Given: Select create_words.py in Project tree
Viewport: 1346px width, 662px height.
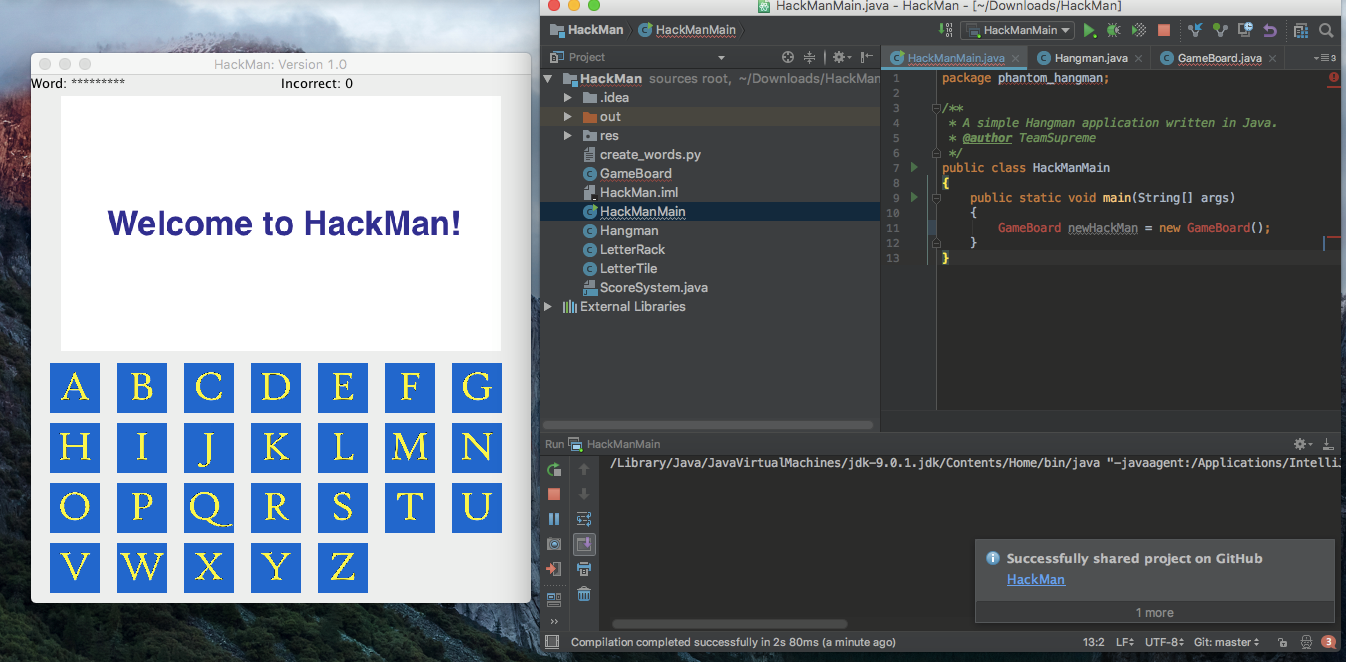Looking at the screenshot, I should 650,155.
